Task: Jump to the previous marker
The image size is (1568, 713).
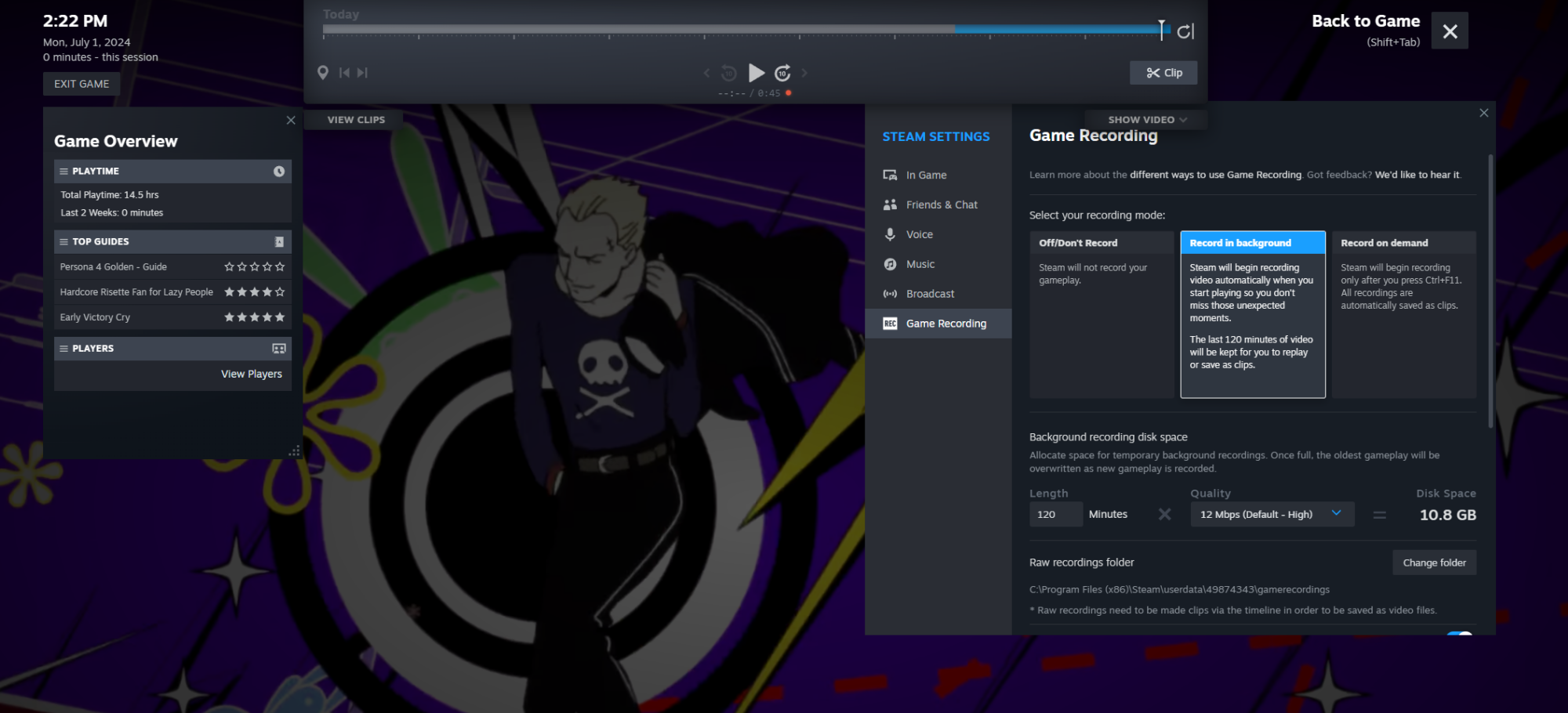Action: [343, 73]
